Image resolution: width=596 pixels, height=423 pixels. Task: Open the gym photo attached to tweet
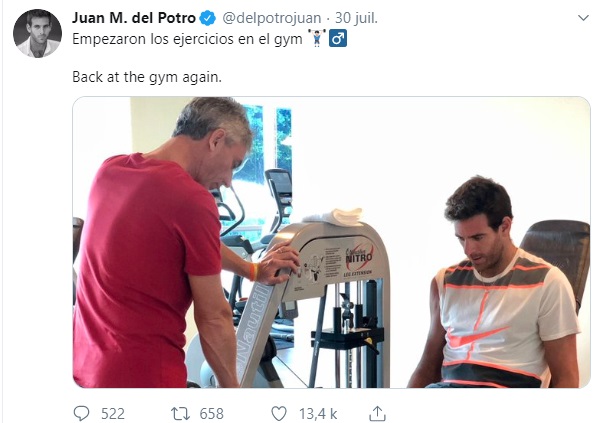point(331,242)
